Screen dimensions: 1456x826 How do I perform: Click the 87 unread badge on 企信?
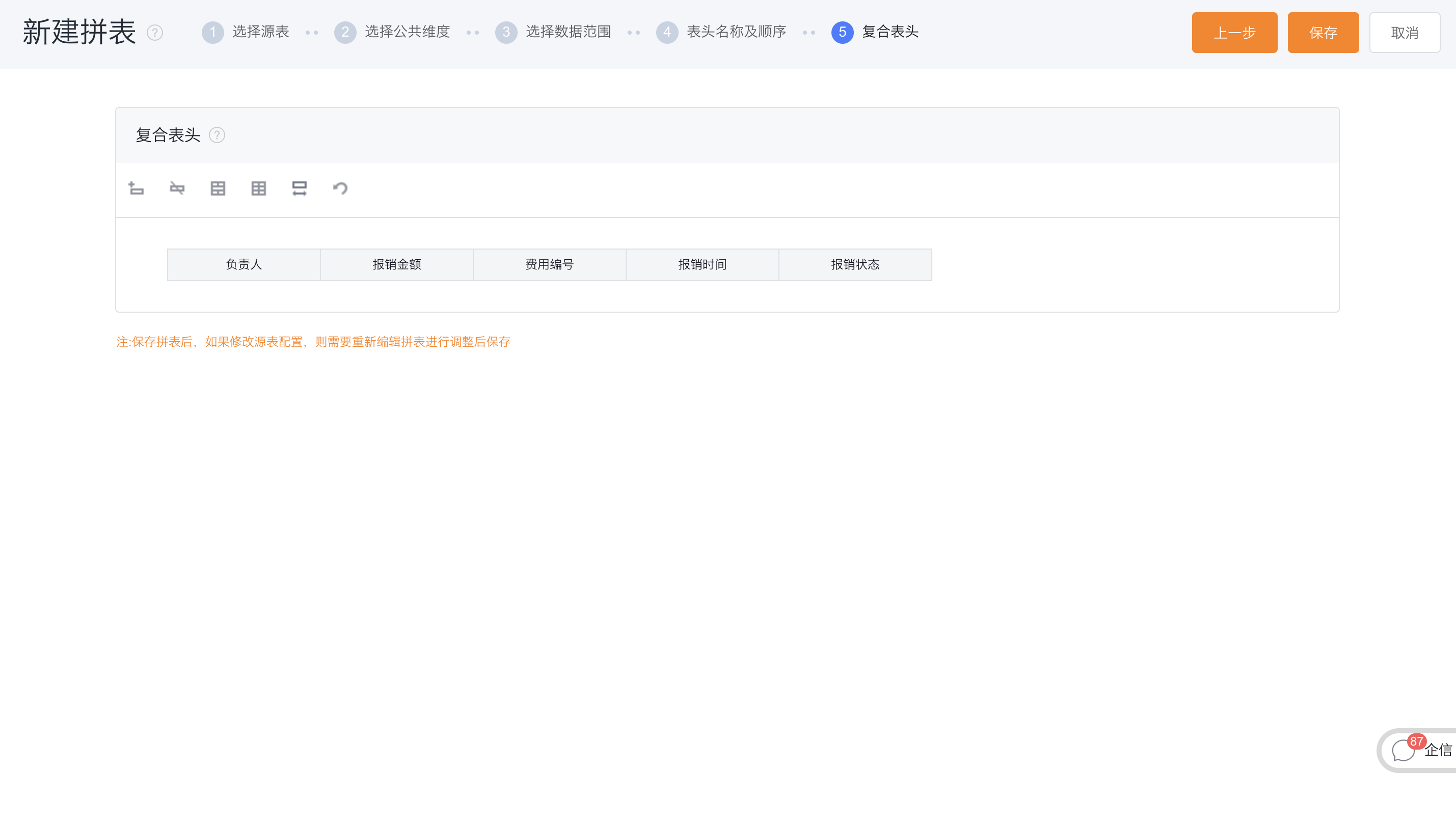[1416, 741]
